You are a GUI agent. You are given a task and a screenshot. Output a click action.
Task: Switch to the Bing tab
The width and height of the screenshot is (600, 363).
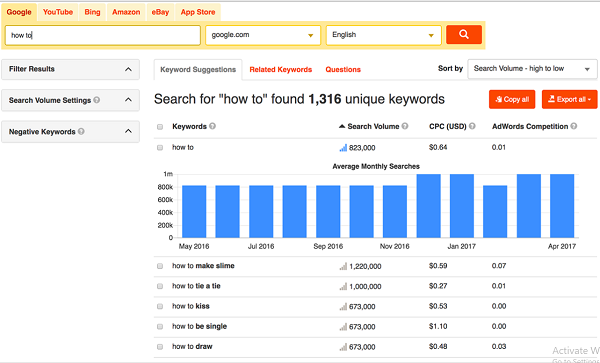(x=92, y=12)
